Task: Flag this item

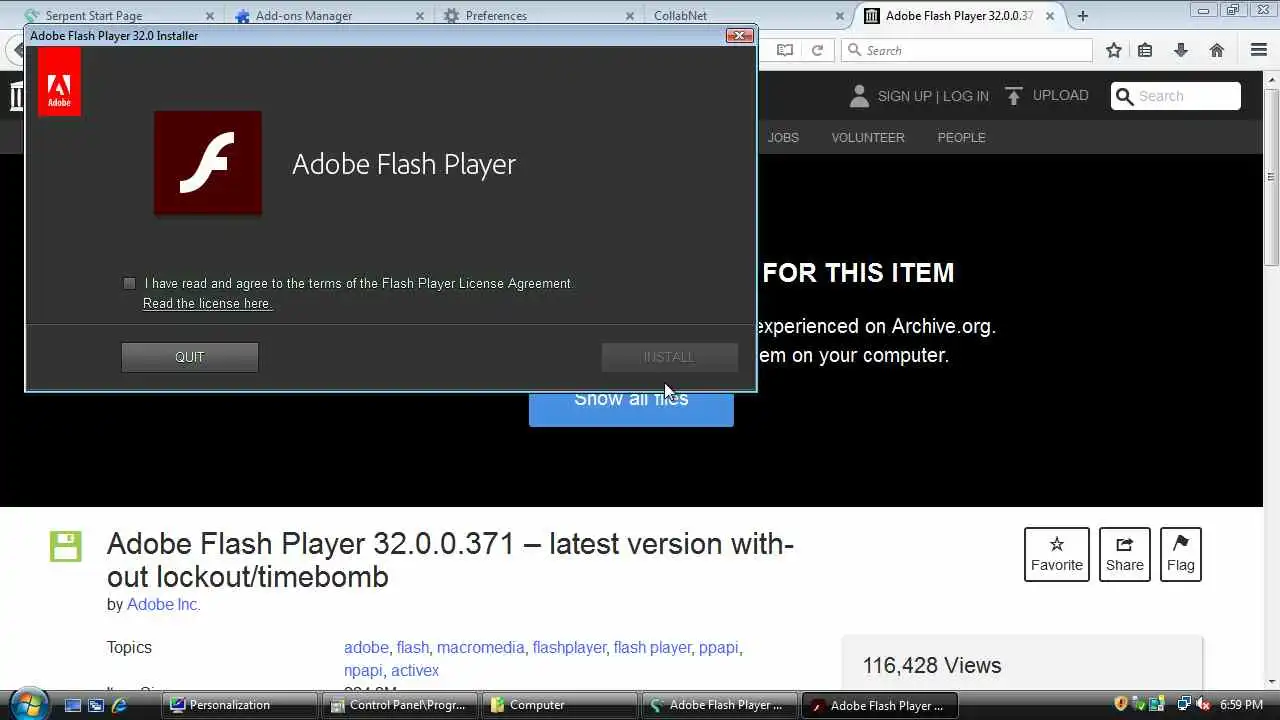Action: (1181, 554)
